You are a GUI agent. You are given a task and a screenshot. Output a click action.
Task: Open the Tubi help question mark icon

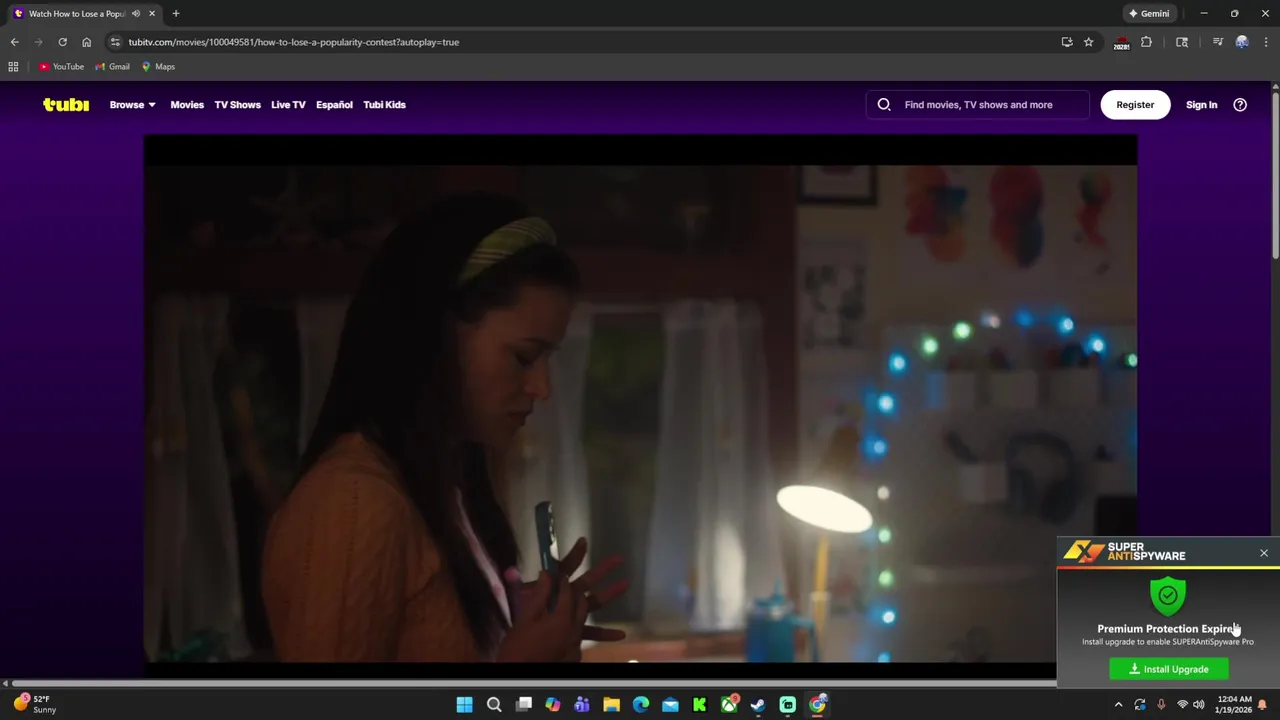(x=1240, y=105)
